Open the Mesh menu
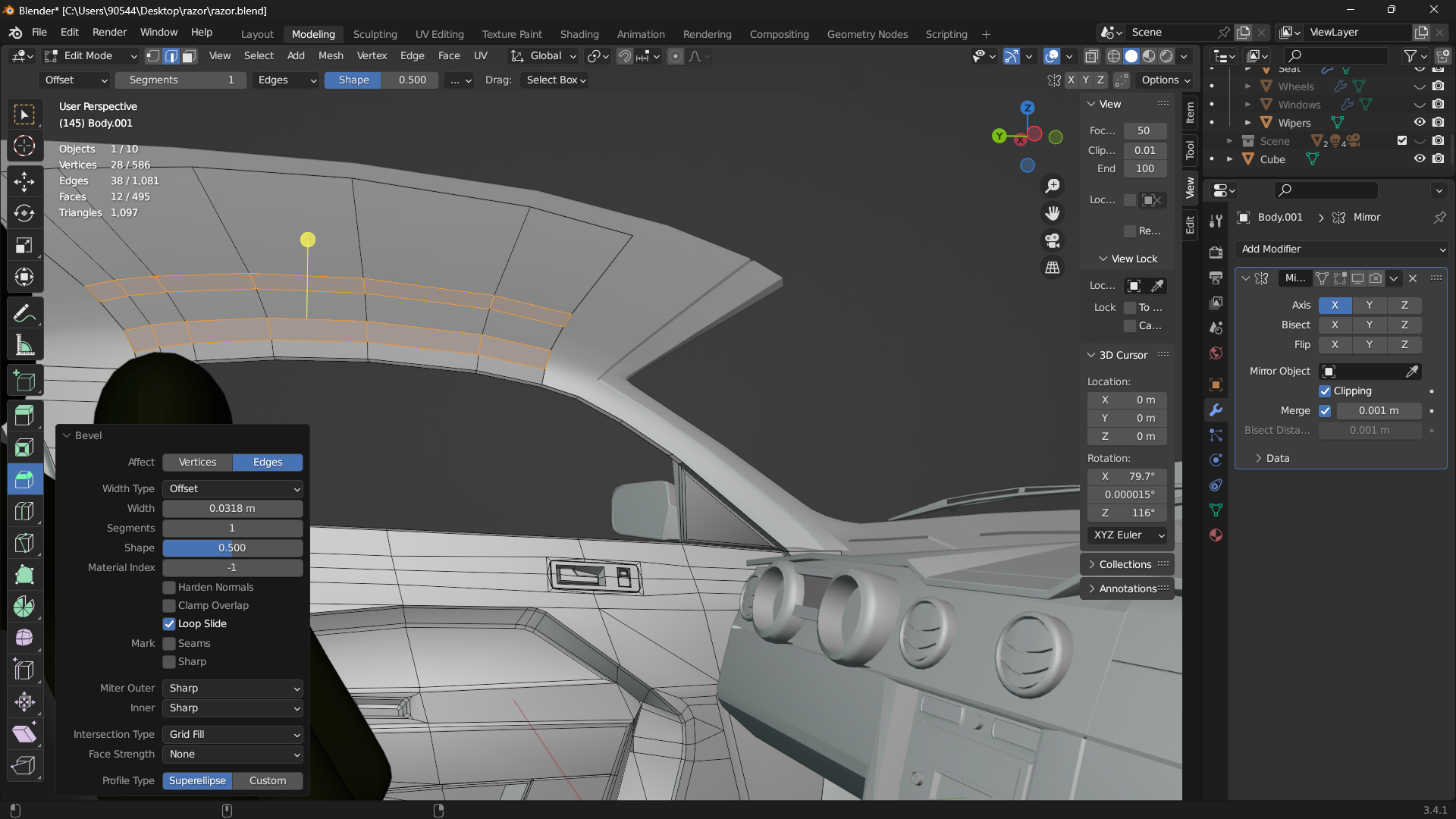1456x819 pixels. point(331,56)
